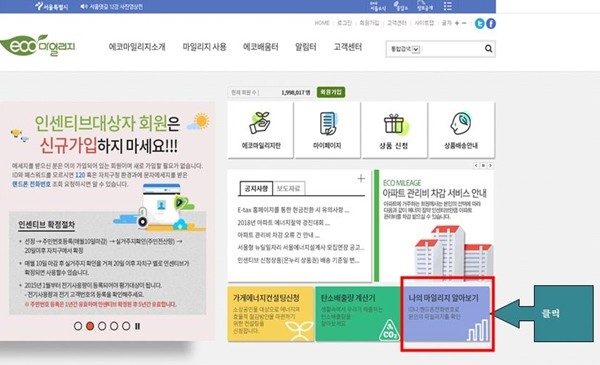
Task: Open 고객센터 main menu
Action: pos(347,47)
